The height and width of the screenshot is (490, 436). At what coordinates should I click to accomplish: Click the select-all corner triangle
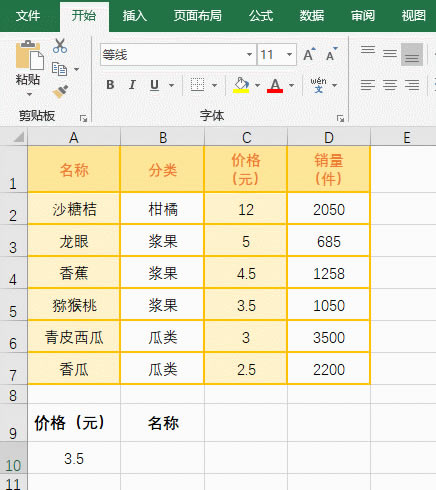point(19,137)
